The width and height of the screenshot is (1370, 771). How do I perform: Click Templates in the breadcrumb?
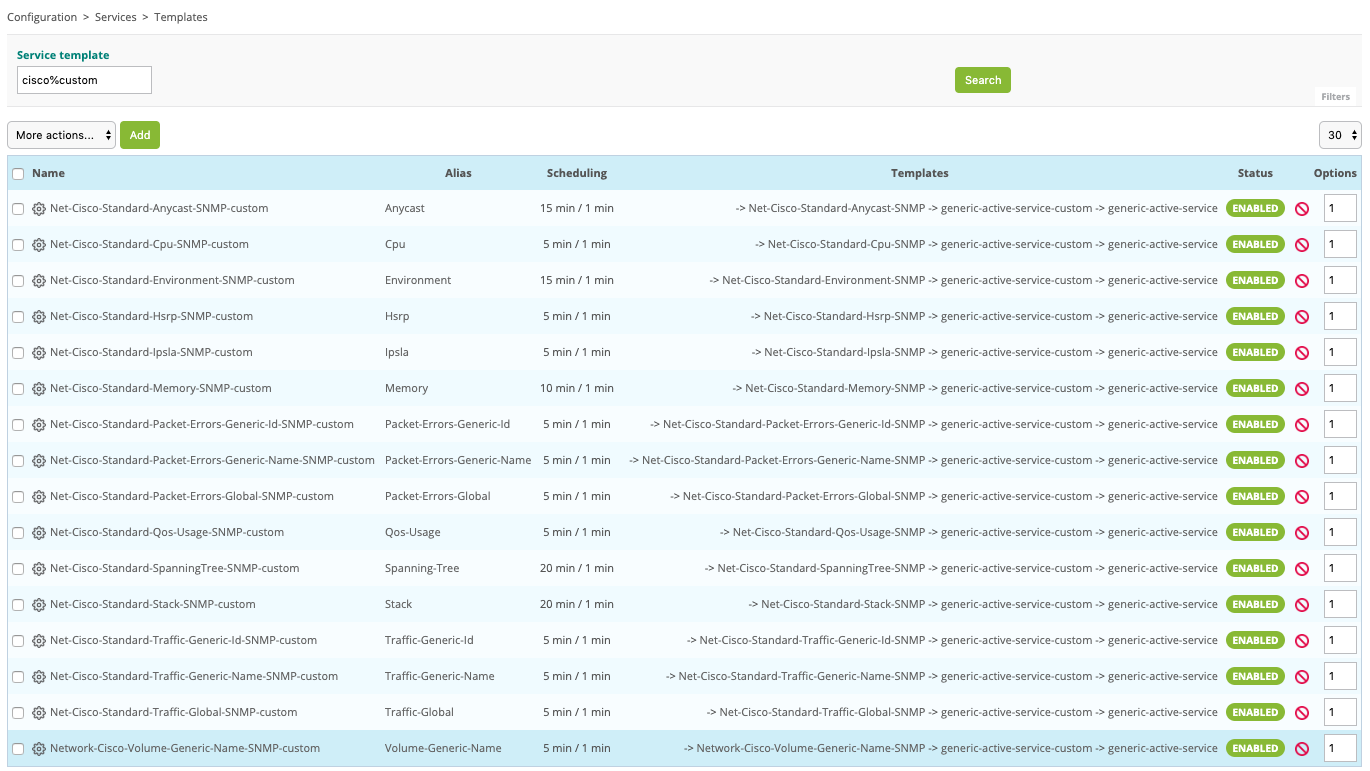pyautogui.click(x=181, y=17)
